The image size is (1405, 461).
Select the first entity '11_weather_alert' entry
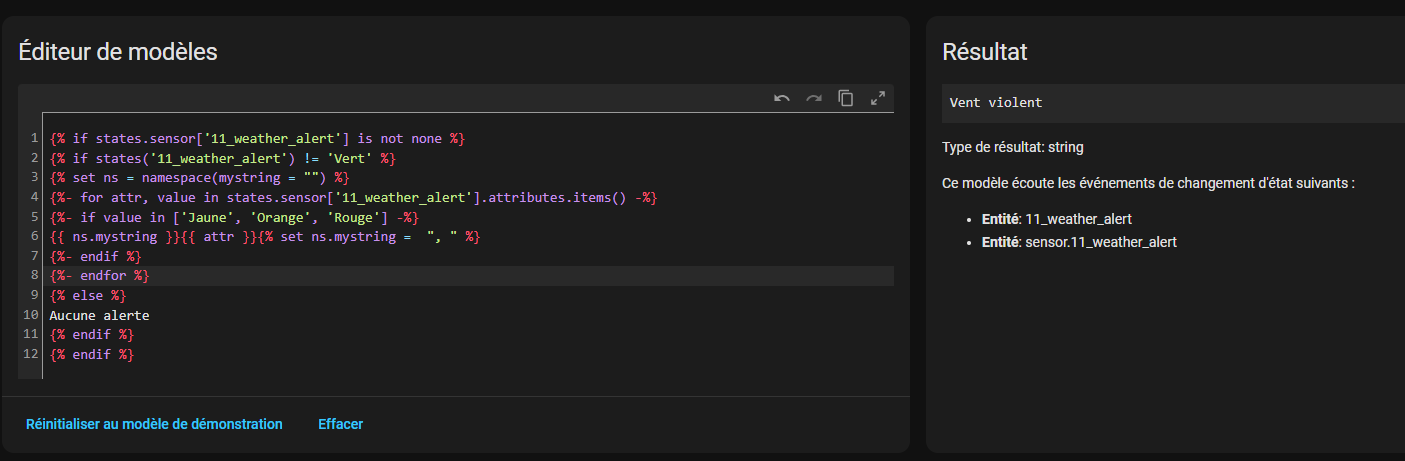pos(1057,218)
